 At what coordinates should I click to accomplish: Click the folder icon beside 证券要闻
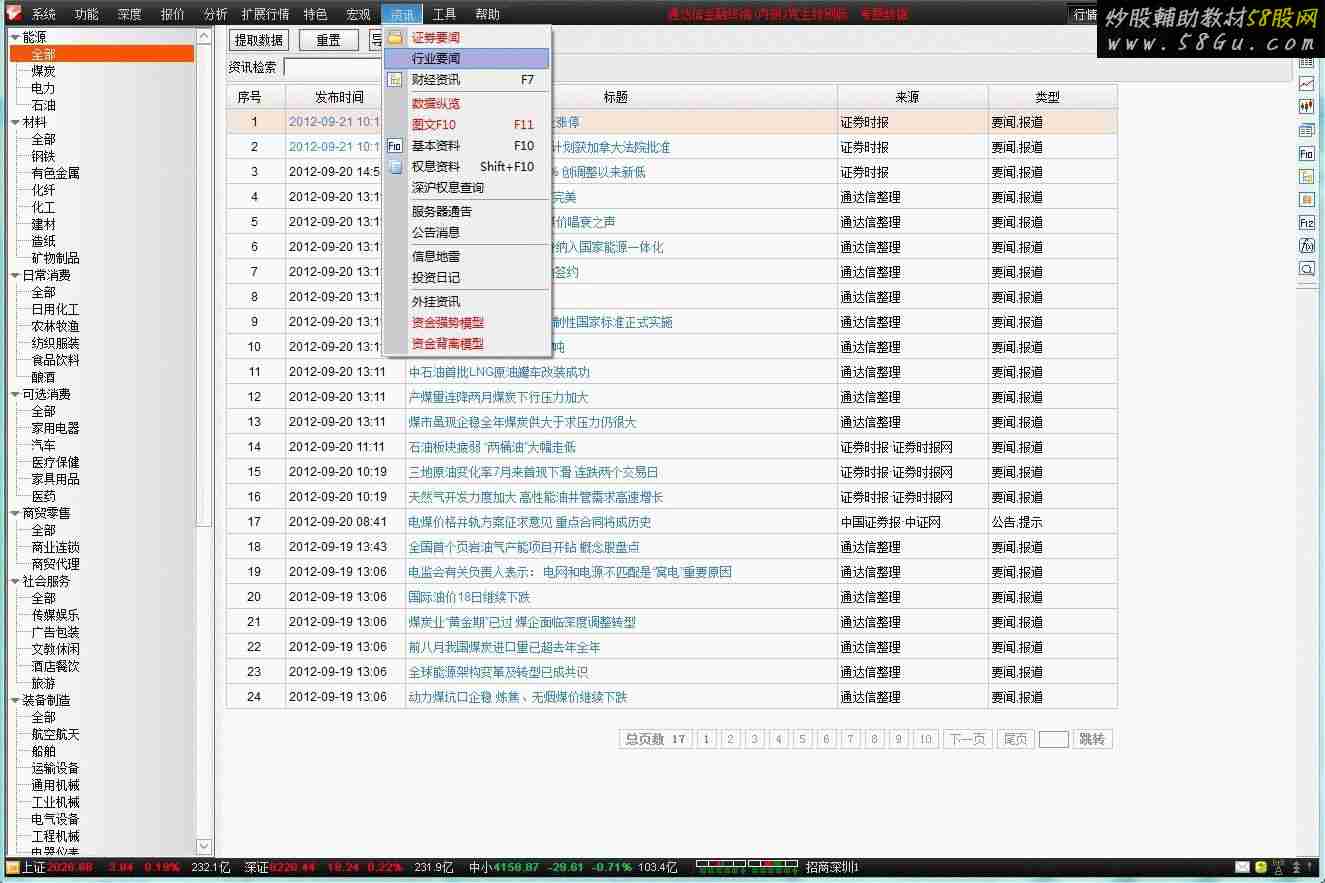click(395, 37)
